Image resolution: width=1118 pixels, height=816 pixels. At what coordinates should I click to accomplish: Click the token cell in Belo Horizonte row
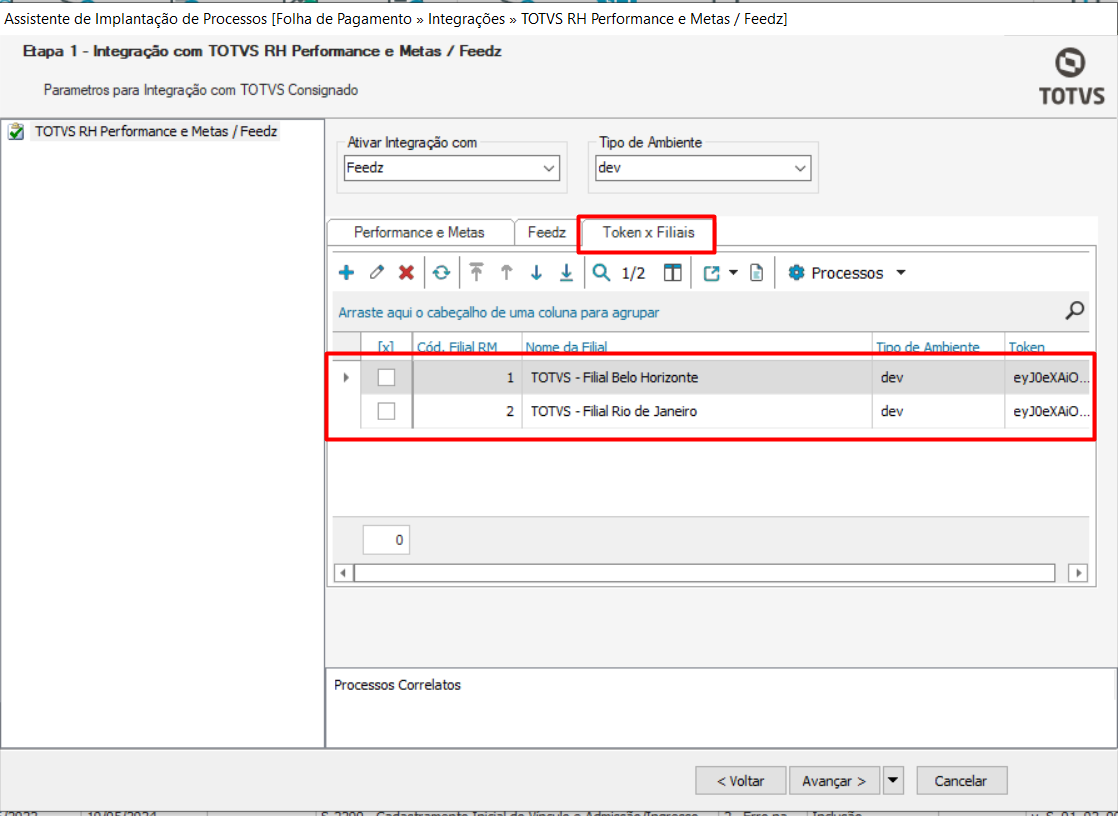[x=1048, y=377]
